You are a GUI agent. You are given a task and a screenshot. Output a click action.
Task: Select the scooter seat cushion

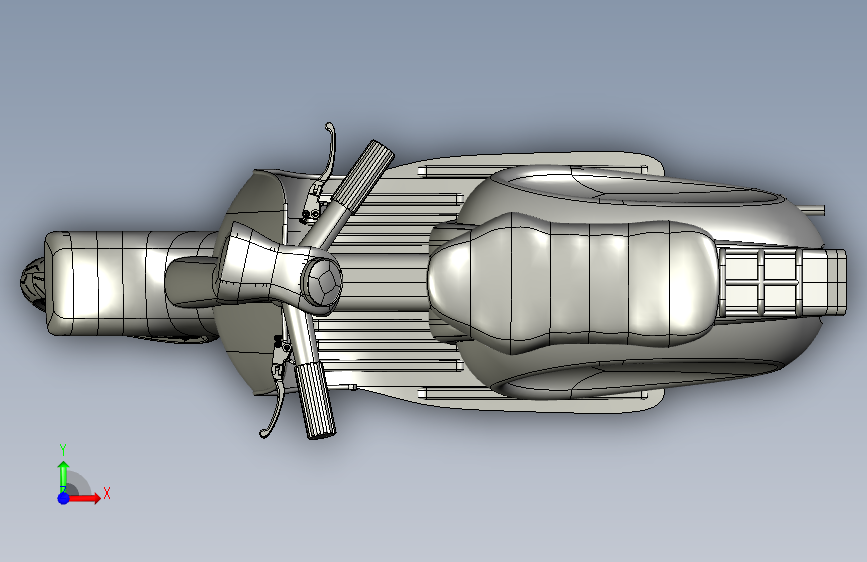[x=572, y=283]
